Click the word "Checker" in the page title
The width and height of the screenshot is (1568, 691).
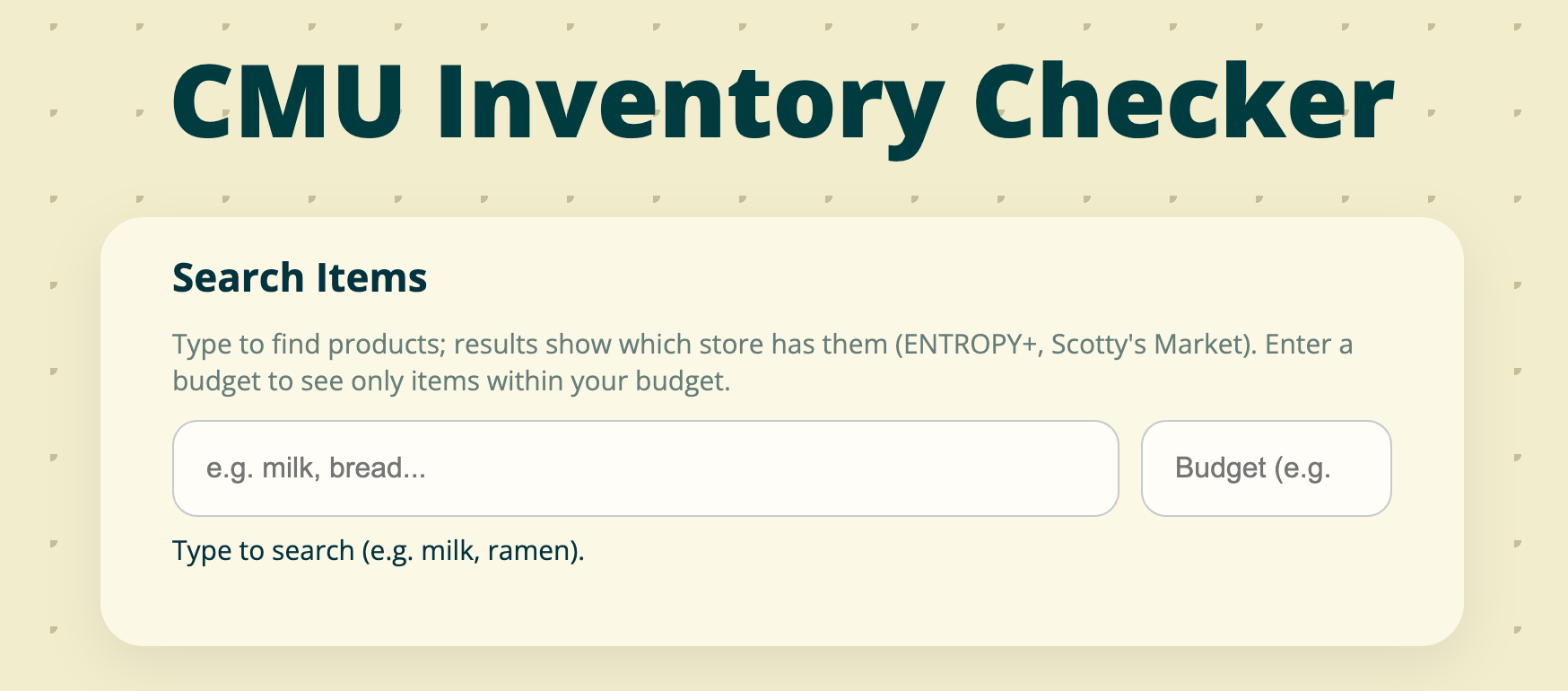point(1182,102)
